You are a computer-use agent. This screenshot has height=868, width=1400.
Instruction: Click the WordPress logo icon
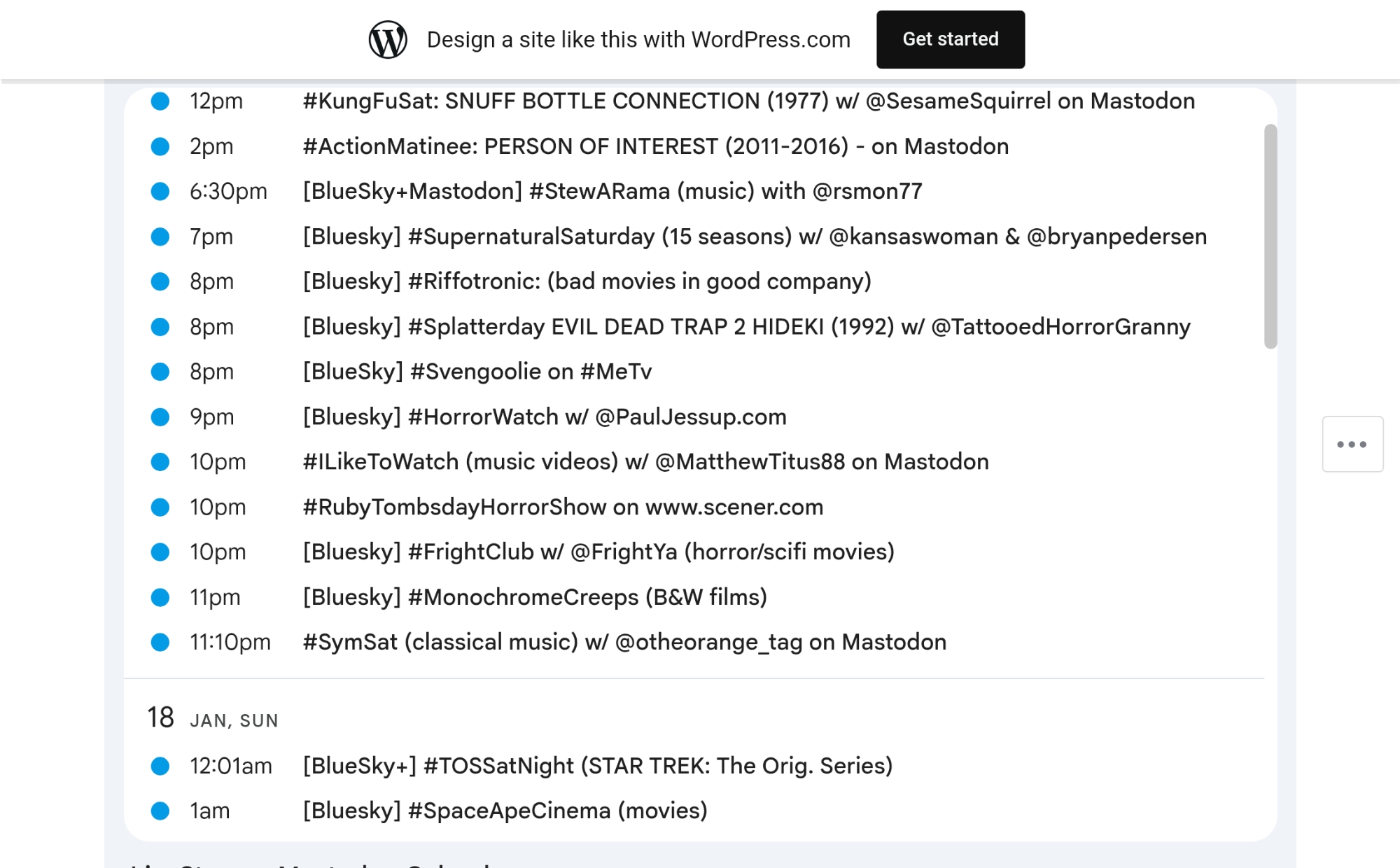[x=388, y=40]
